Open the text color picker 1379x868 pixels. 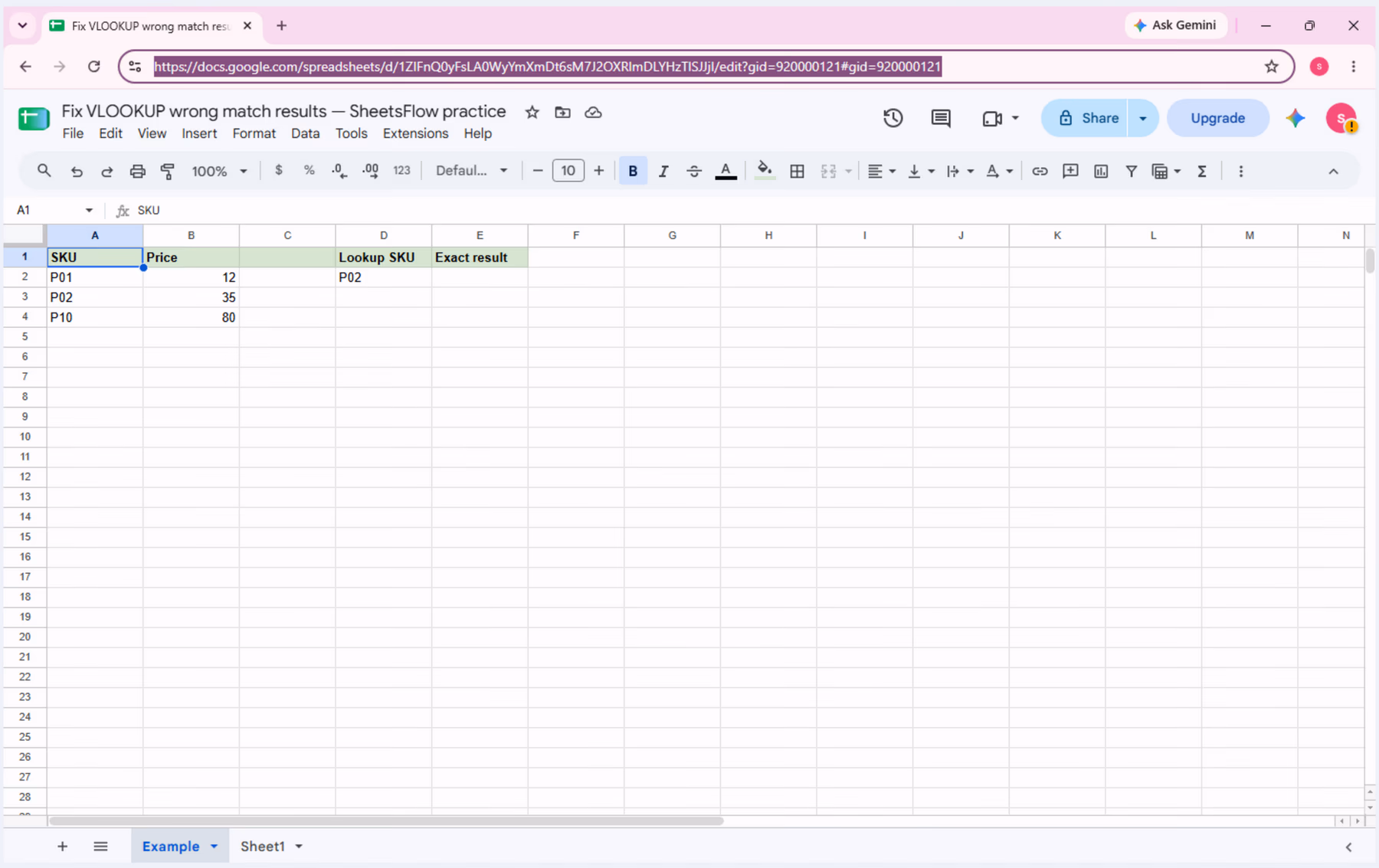pyautogui.click(x=726, y=171)
